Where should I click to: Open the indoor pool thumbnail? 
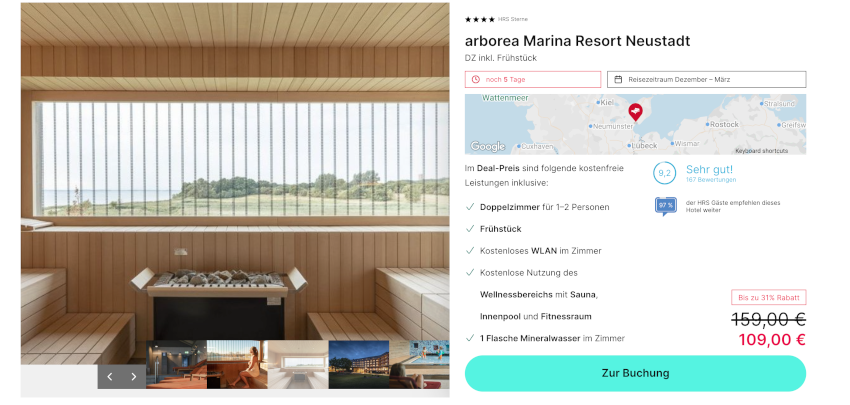pos(419,364)
